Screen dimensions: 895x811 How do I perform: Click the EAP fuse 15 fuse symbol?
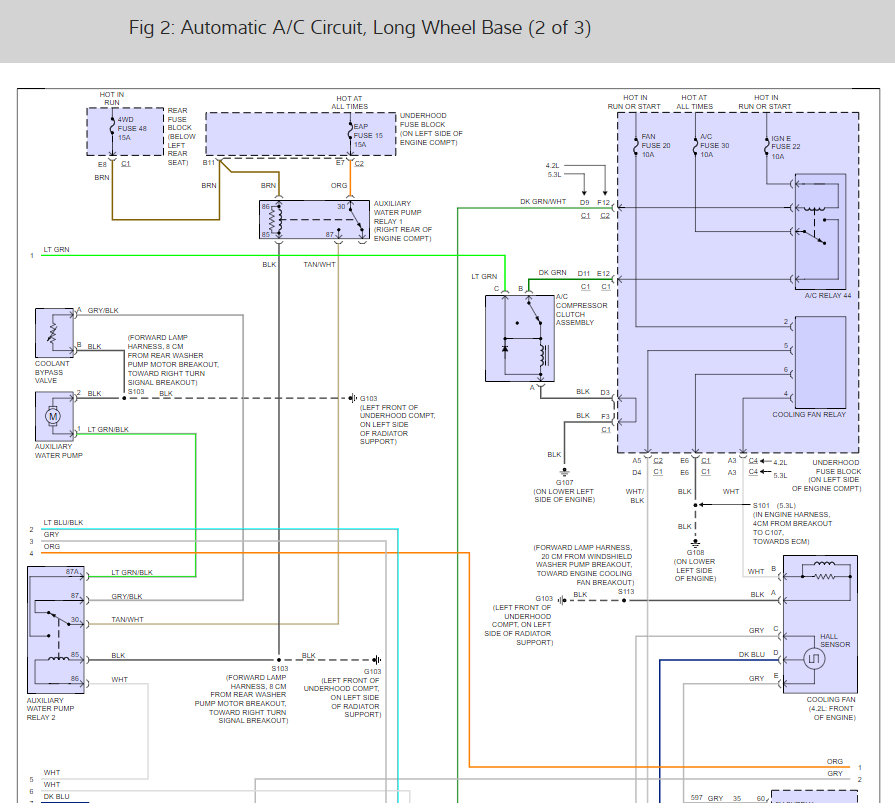click(x=350, y=131)
